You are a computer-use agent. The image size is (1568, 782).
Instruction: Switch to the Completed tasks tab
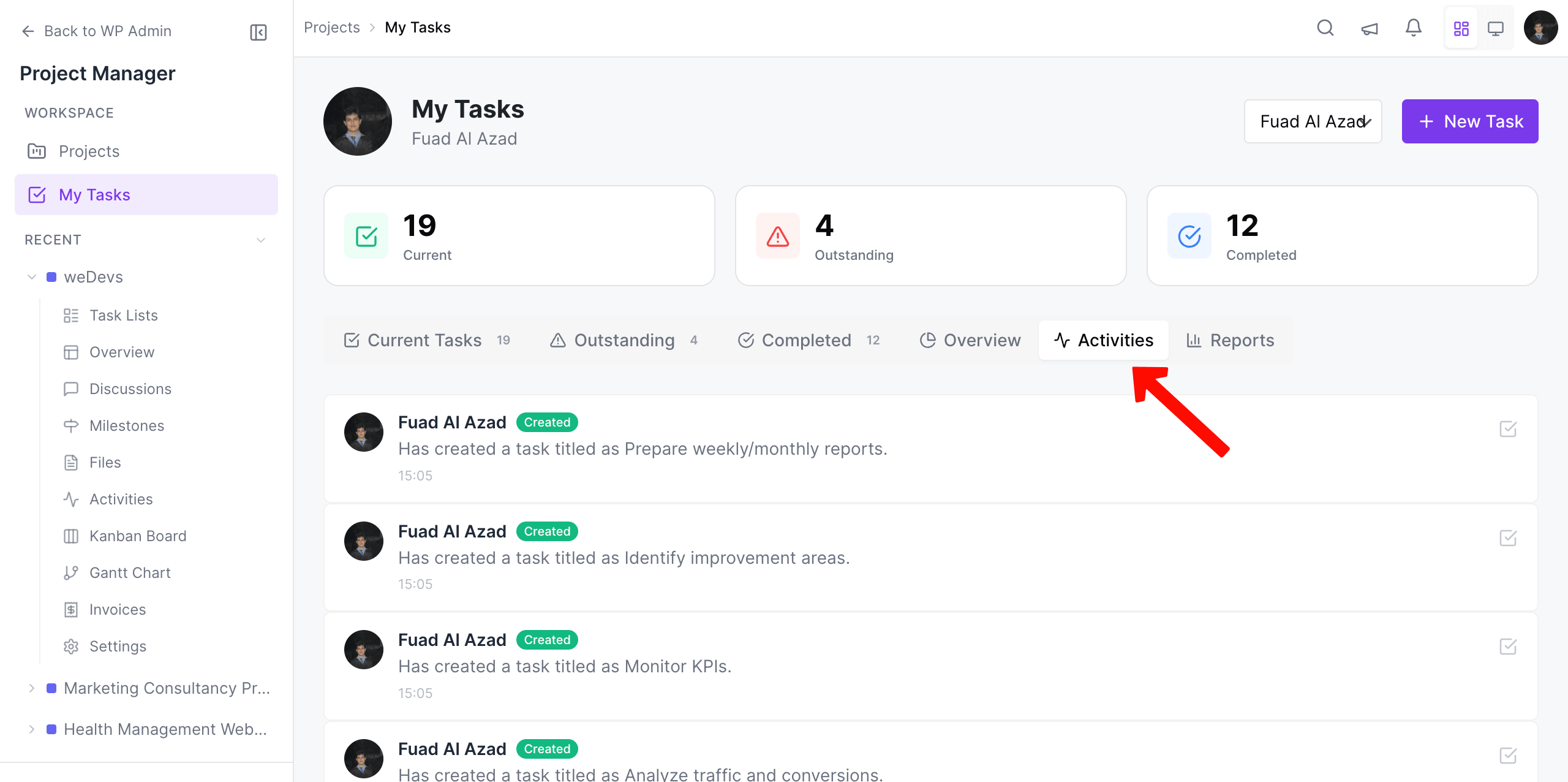807,340
